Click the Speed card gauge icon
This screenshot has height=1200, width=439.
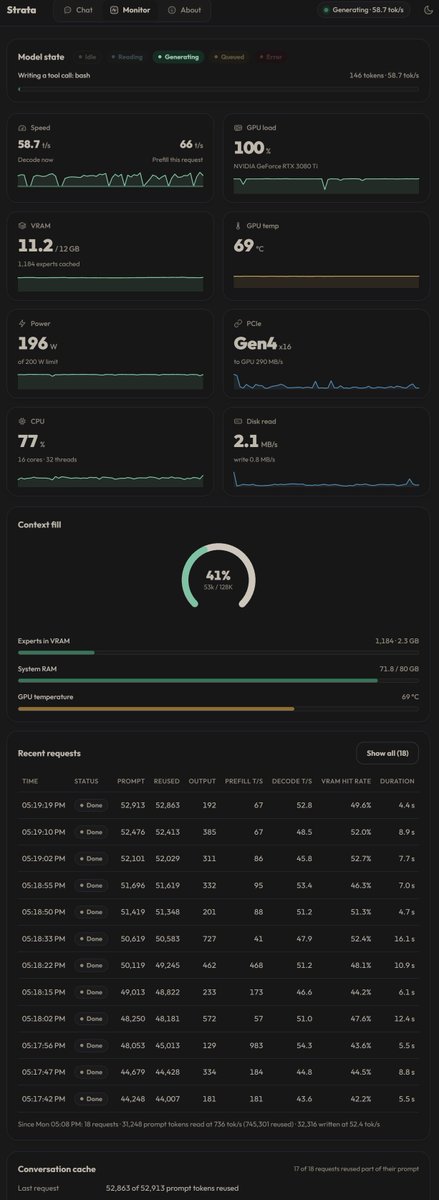23,128
